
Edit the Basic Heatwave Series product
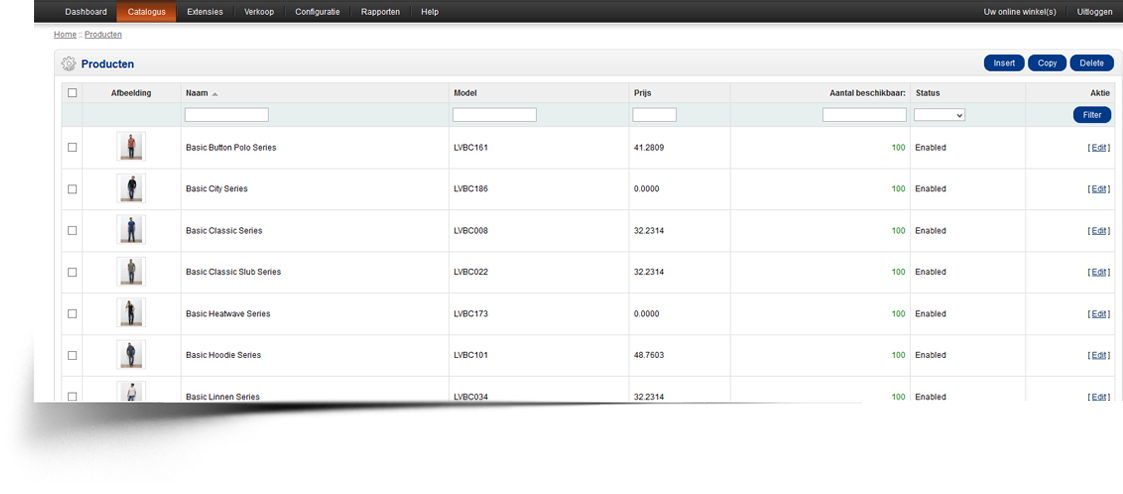1099,314
